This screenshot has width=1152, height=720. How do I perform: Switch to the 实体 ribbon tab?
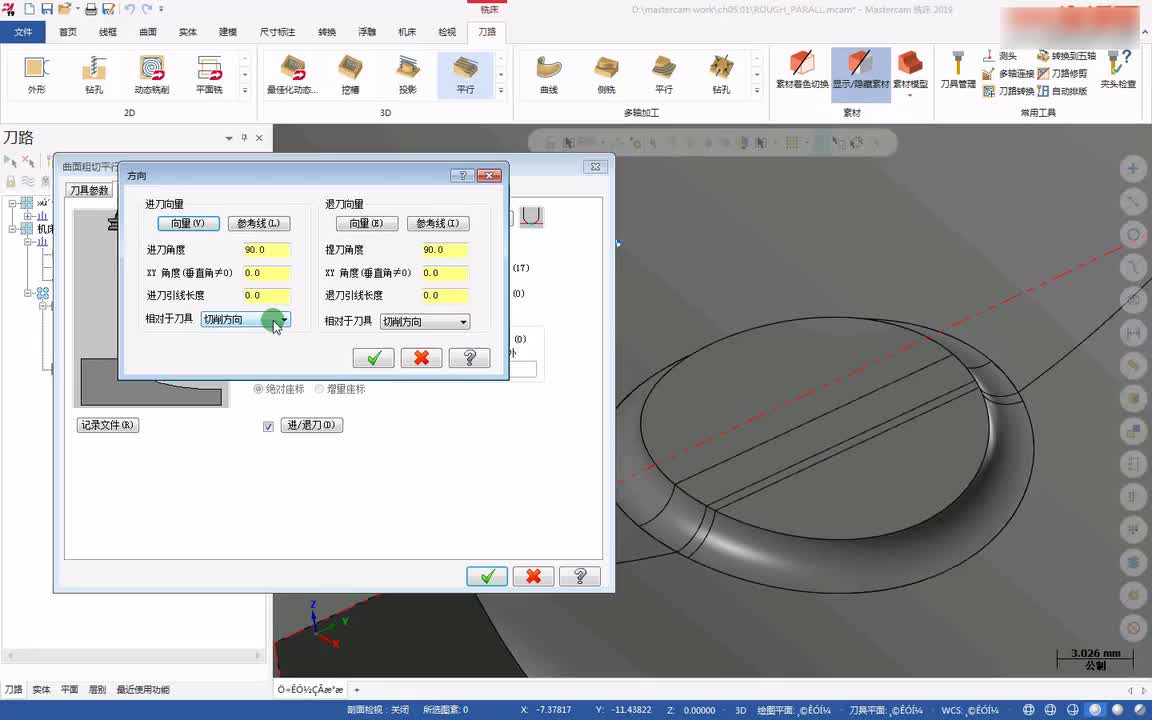[187, 32]
